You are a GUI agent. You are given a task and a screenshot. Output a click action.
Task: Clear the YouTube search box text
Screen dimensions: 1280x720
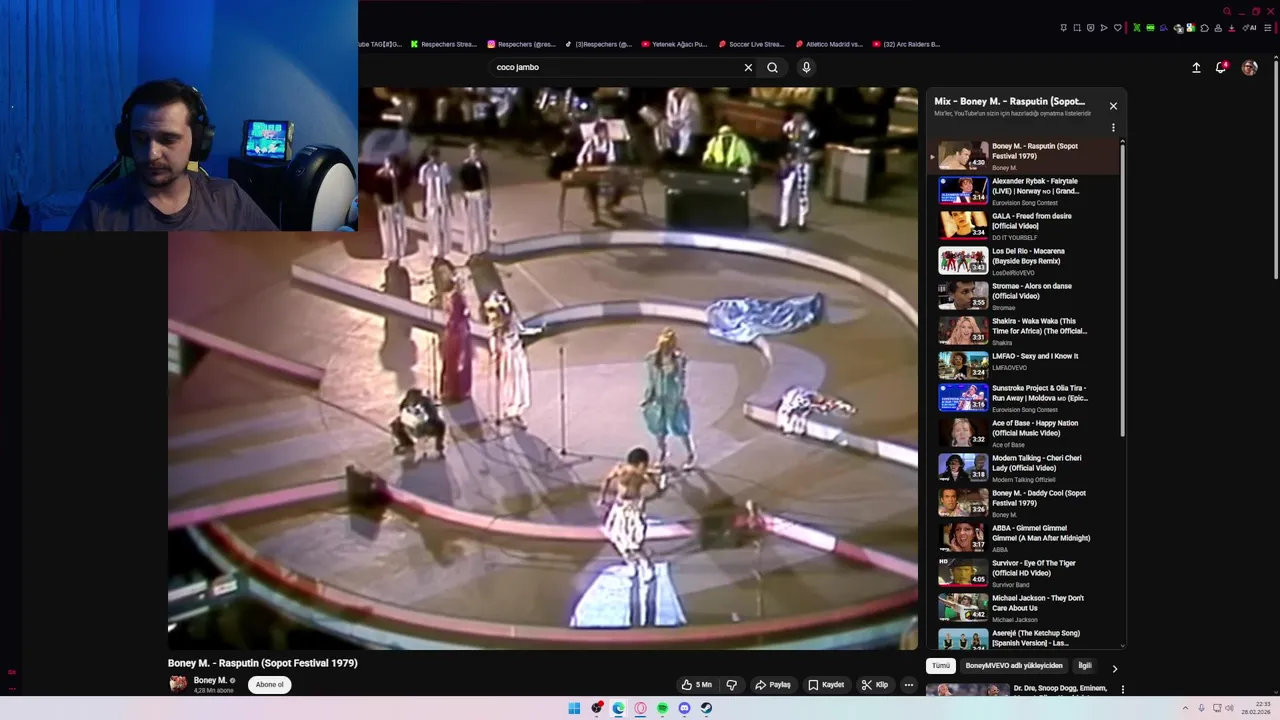click(x=748, y=67)
